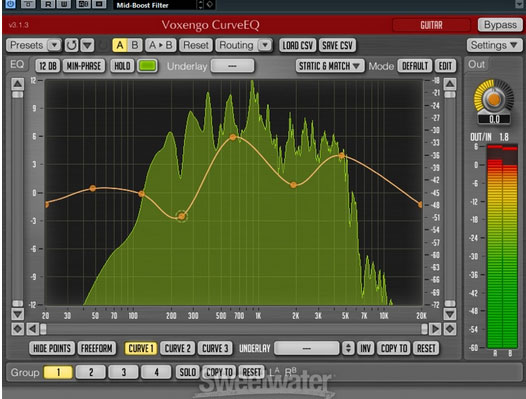Image resolution: width=526 pixels, height=399 pixels.
Task: Copy state A to B
Action: (160, 45)
